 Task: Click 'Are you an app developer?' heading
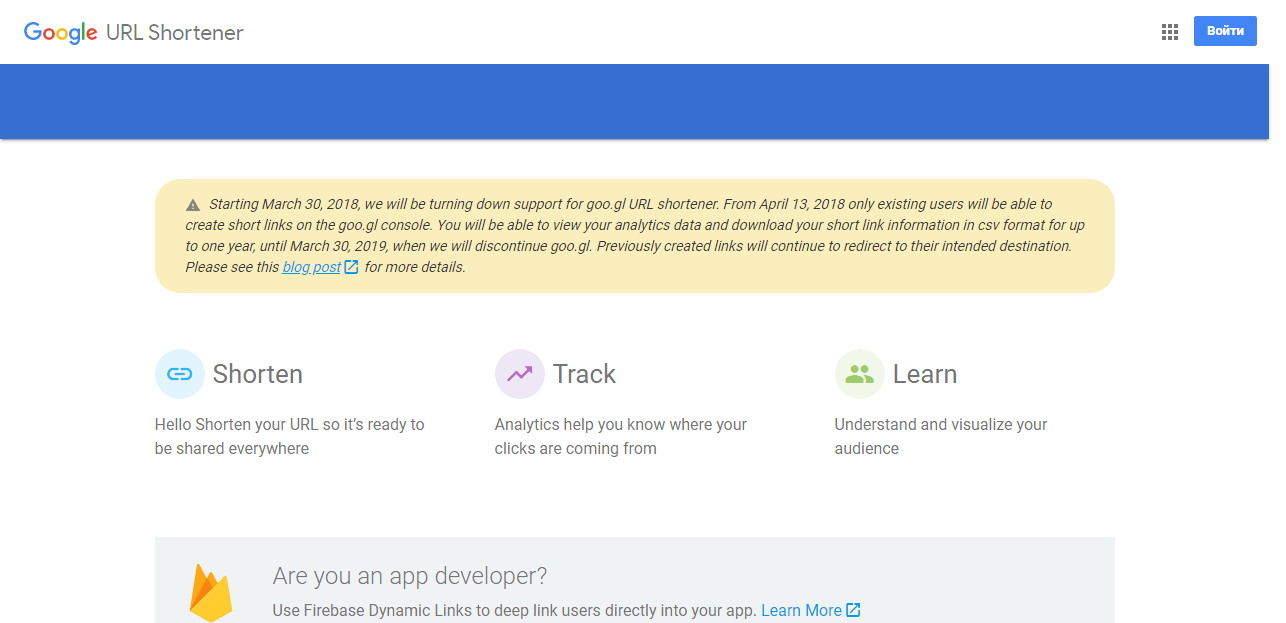click(410, 576)
